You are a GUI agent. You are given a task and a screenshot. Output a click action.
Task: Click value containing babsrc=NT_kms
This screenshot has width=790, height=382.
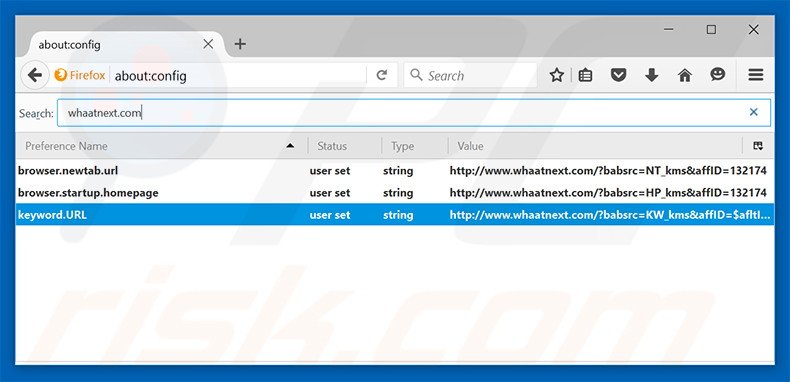(608, 171)
